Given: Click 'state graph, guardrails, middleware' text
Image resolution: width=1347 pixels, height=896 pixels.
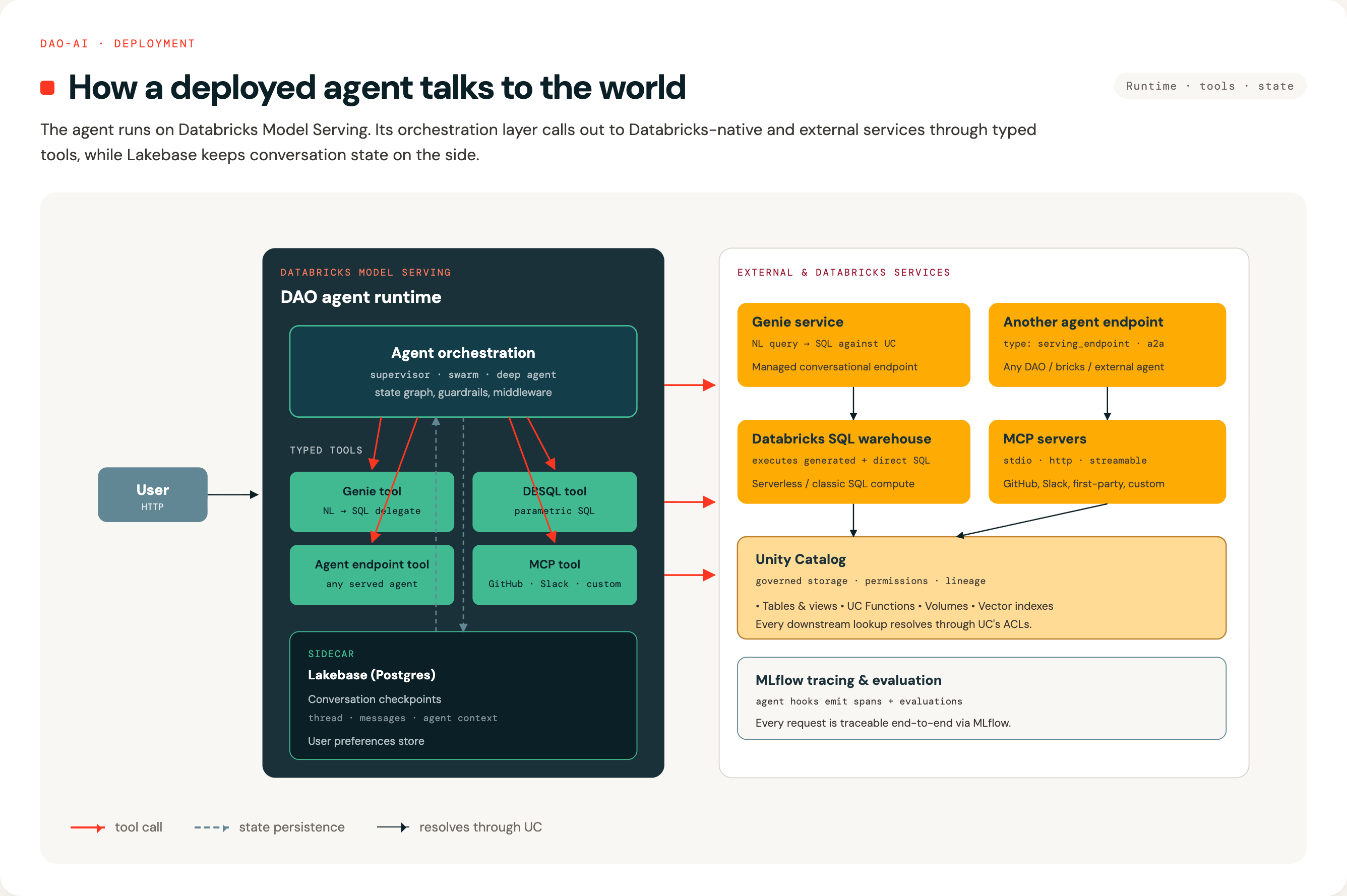Looking at the screenshot, I should coord(463,393).
